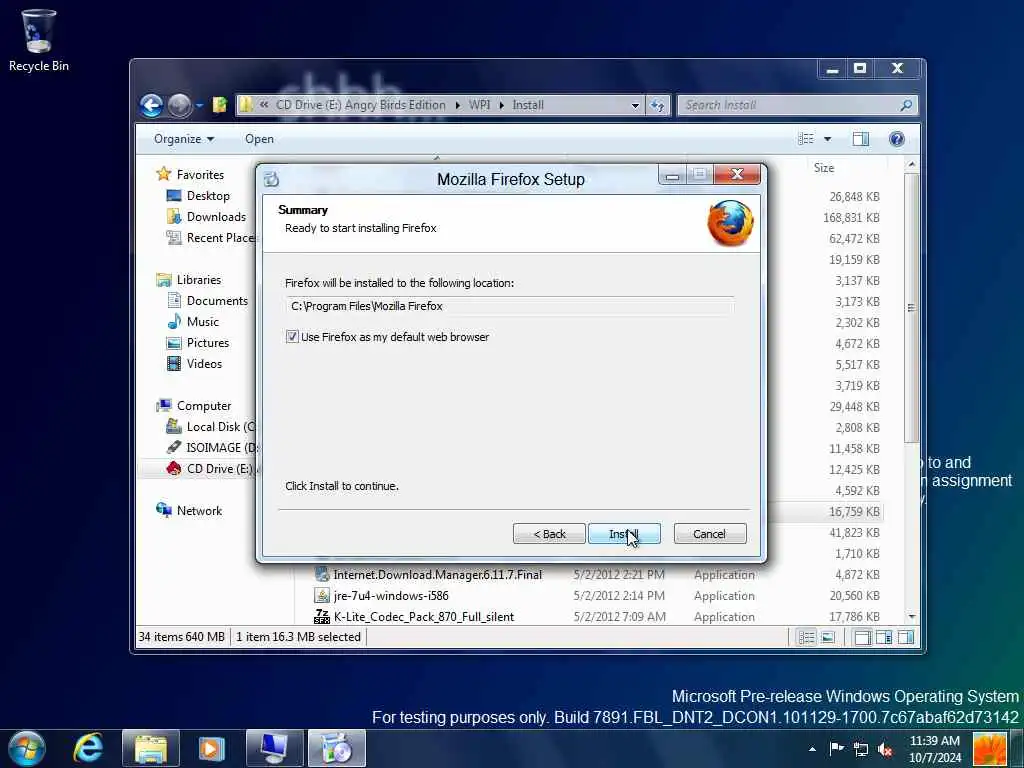Click Open in the Explorer toolbar
This screenshot has width=1024, height=768.
coord(259,139)
